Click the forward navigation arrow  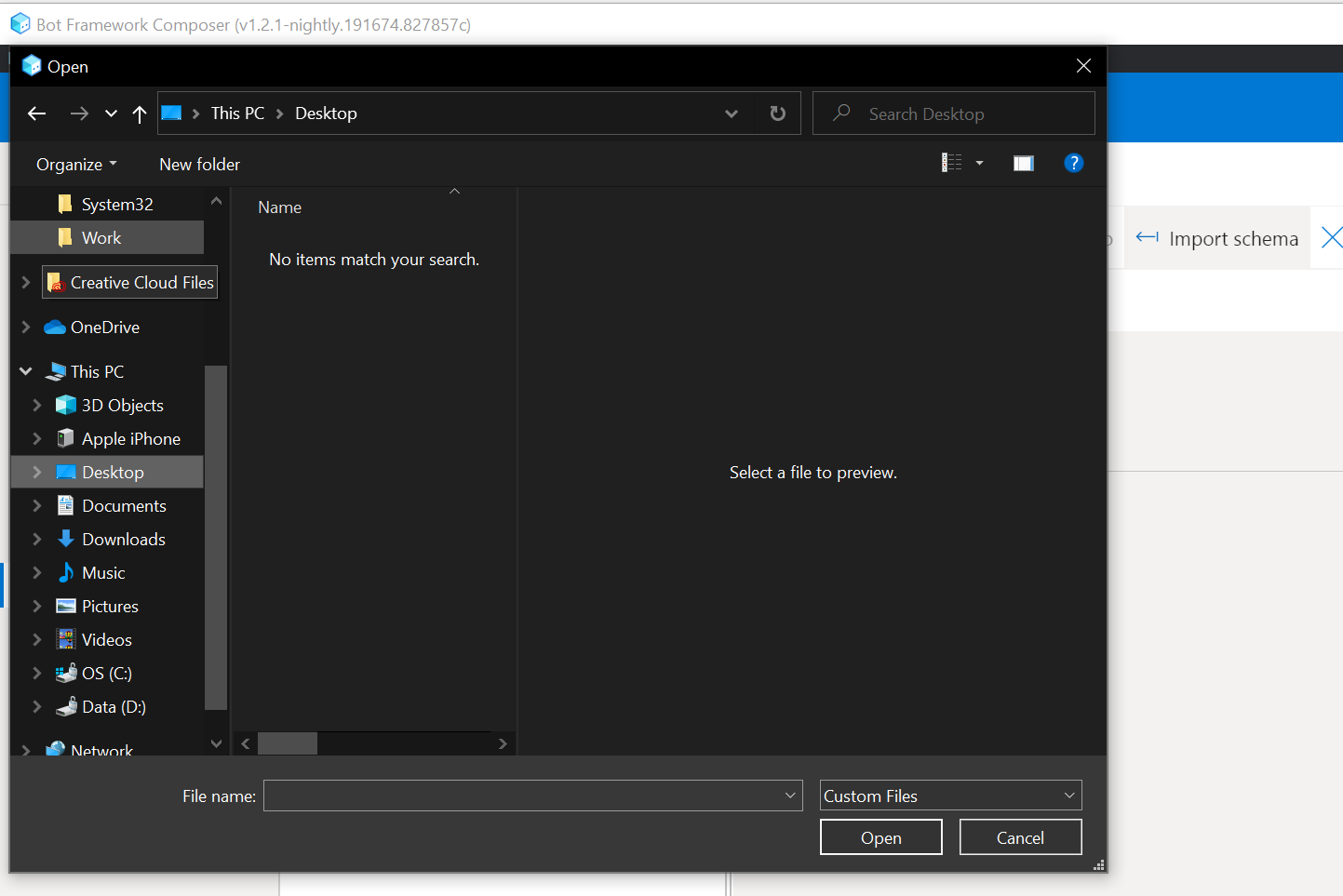coord(79,114)
